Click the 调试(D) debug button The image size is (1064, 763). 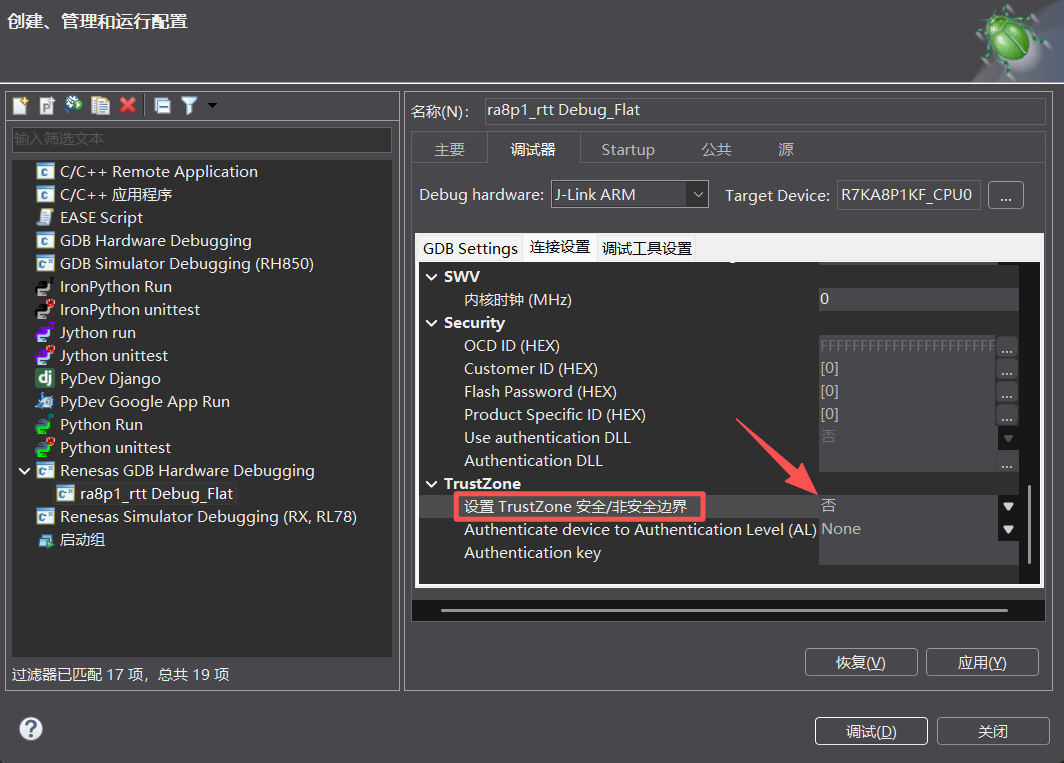(x=871, y=732)
